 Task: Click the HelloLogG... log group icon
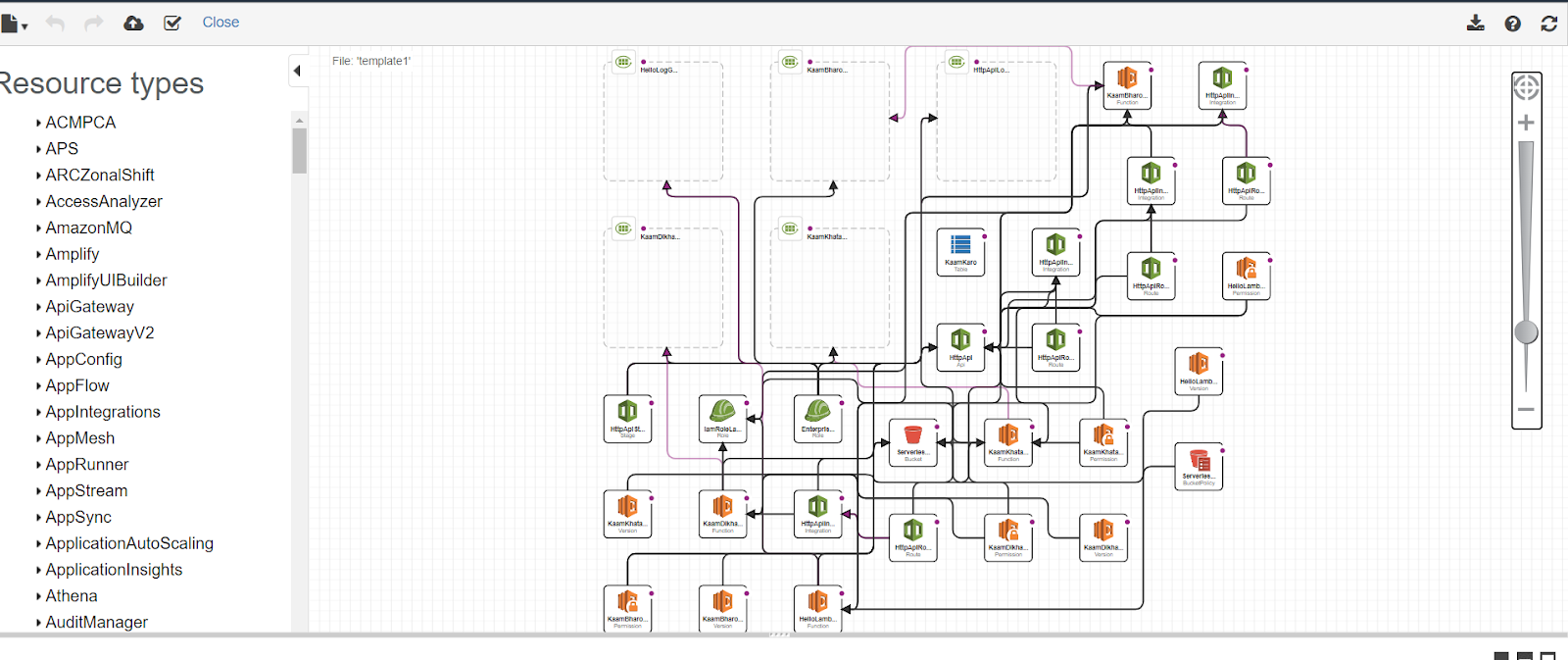click(x=623, y=62)
